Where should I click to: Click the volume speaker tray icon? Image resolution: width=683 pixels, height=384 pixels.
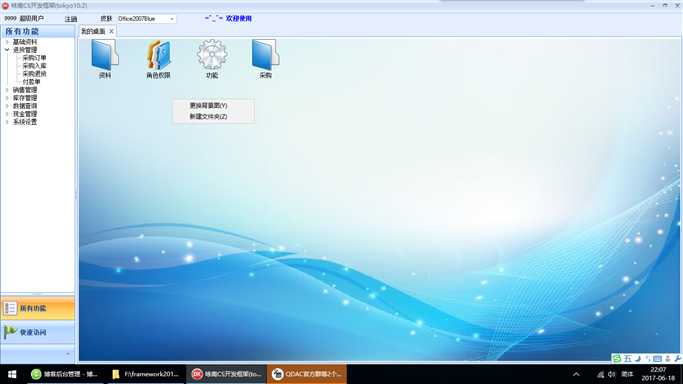tap(612, 374)
